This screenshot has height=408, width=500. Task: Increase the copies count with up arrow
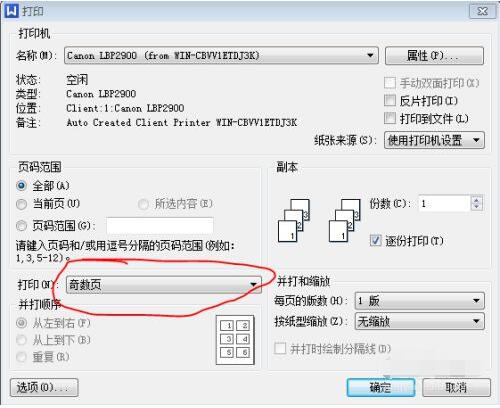[476, 199]
